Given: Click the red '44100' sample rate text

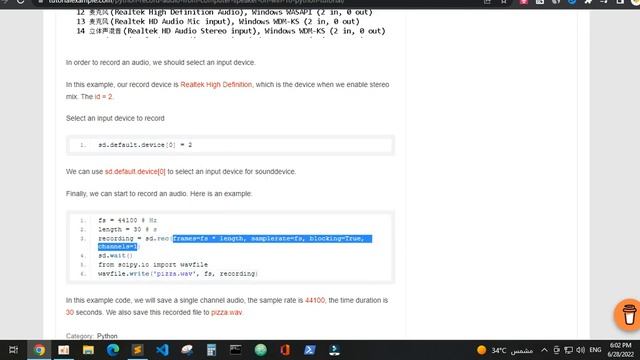Looking at the screenshot, I should point(315,300).
